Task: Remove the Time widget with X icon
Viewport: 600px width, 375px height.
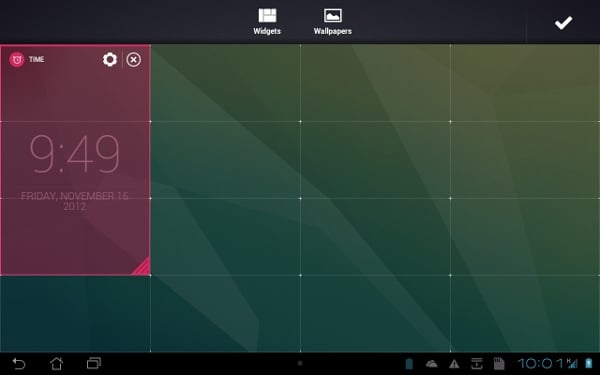Action: coord(134,60)
